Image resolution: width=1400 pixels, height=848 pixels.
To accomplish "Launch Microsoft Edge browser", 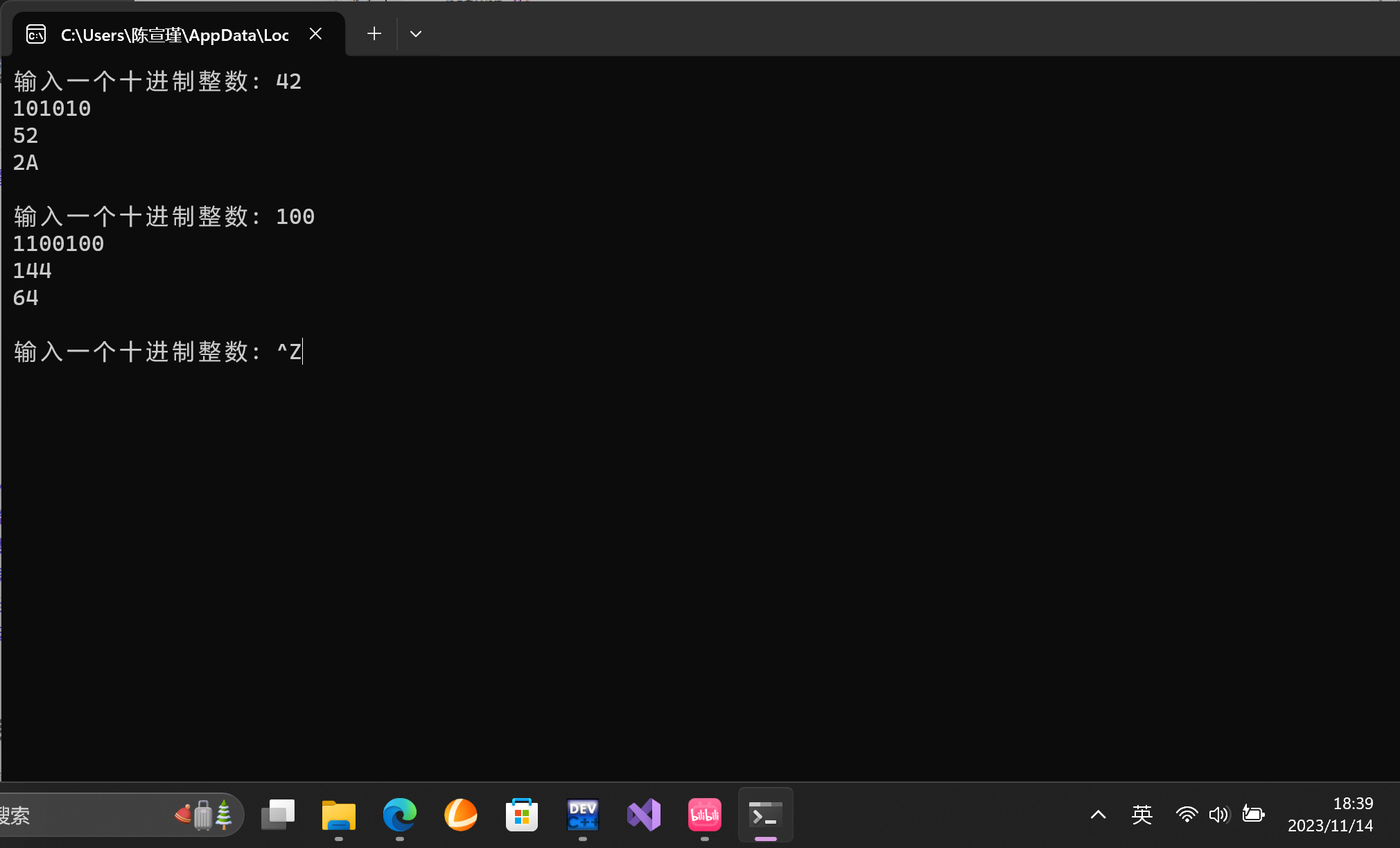I will [x=400, y=815].
